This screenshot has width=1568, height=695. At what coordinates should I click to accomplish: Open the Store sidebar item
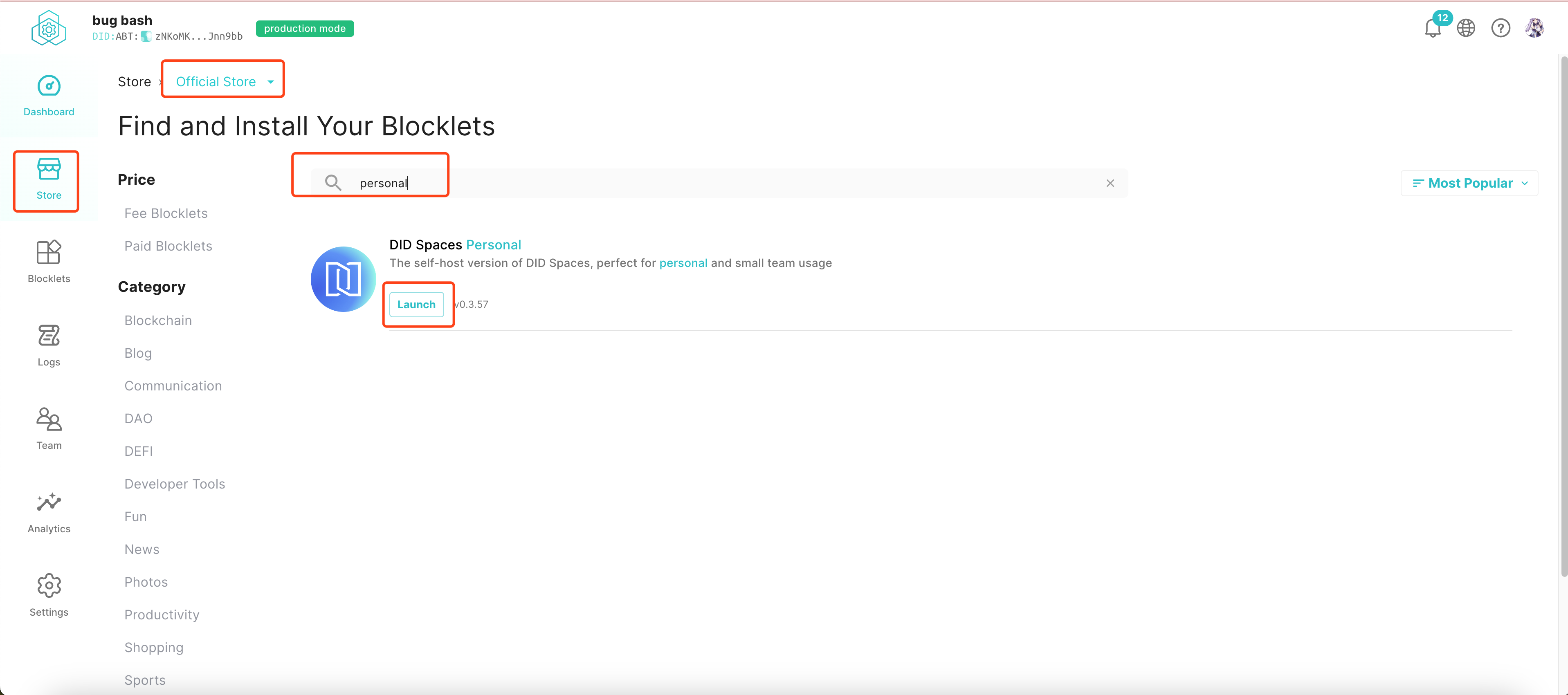click(49, 179)
